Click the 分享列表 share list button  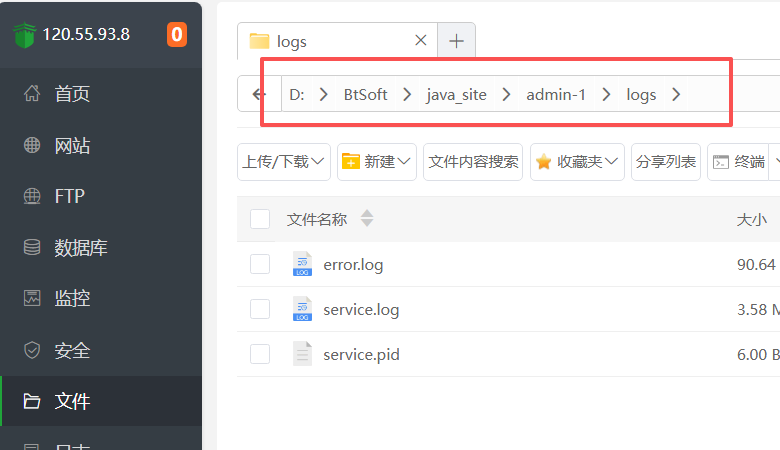pos(666,162)
